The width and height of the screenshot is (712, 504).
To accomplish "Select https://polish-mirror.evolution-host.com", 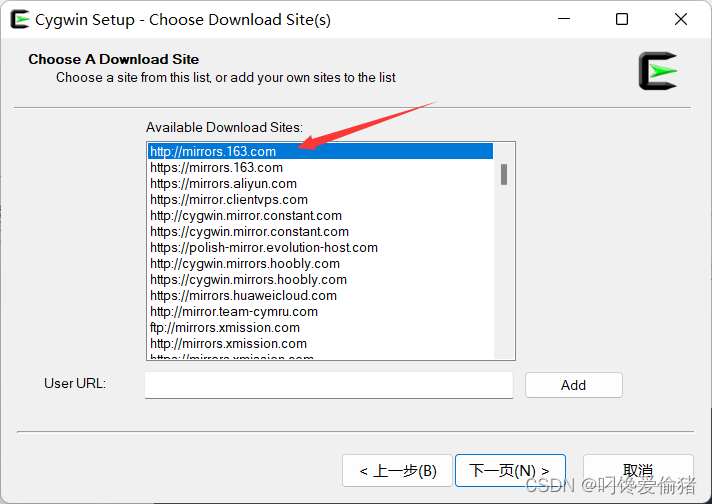I will [321, 247].
